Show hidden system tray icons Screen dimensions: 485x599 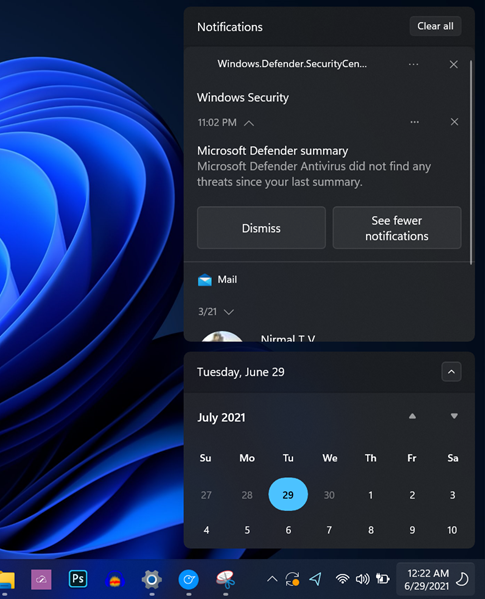272,579
